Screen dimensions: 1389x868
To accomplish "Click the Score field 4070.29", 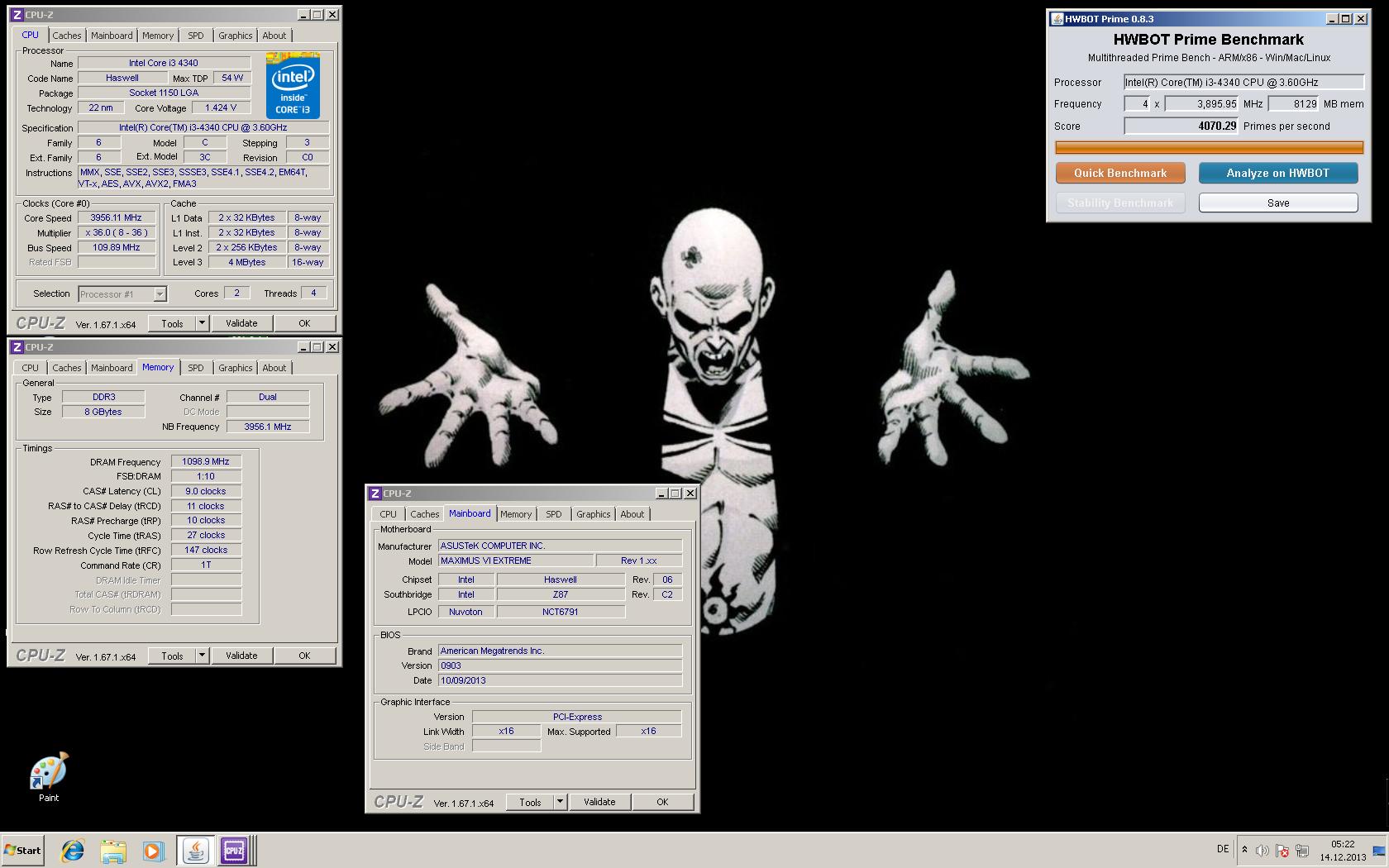I will coord(1181,126).
